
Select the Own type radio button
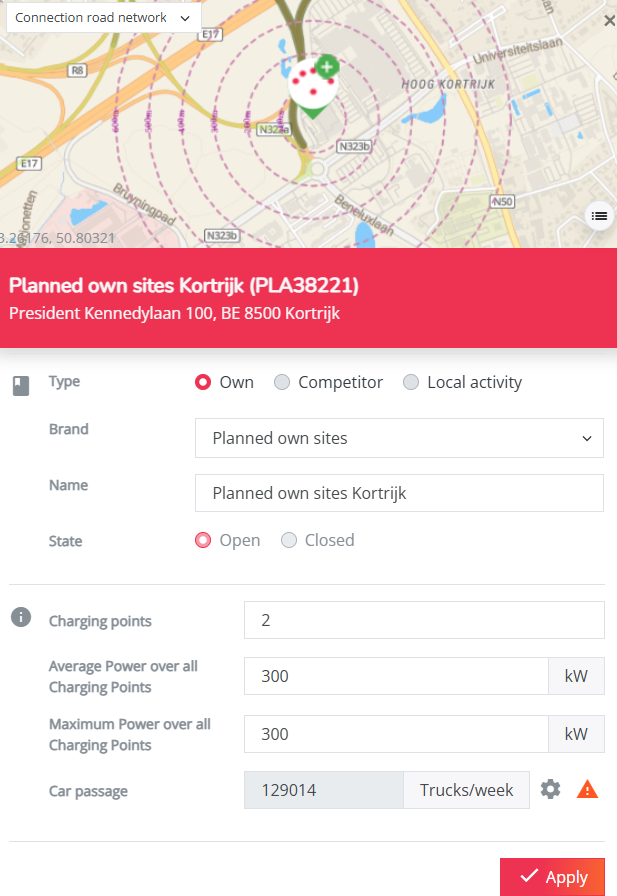click(203, 382)
